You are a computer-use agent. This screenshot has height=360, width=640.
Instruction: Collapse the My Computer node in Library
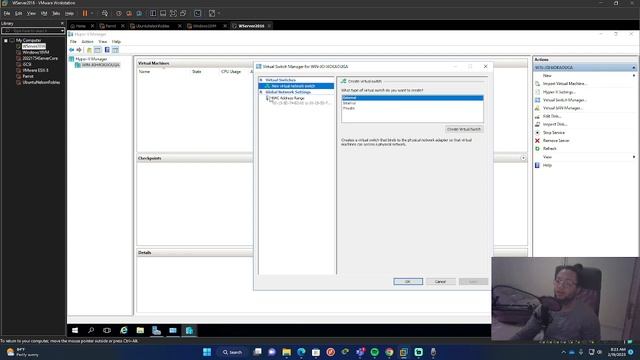[6, 40]
